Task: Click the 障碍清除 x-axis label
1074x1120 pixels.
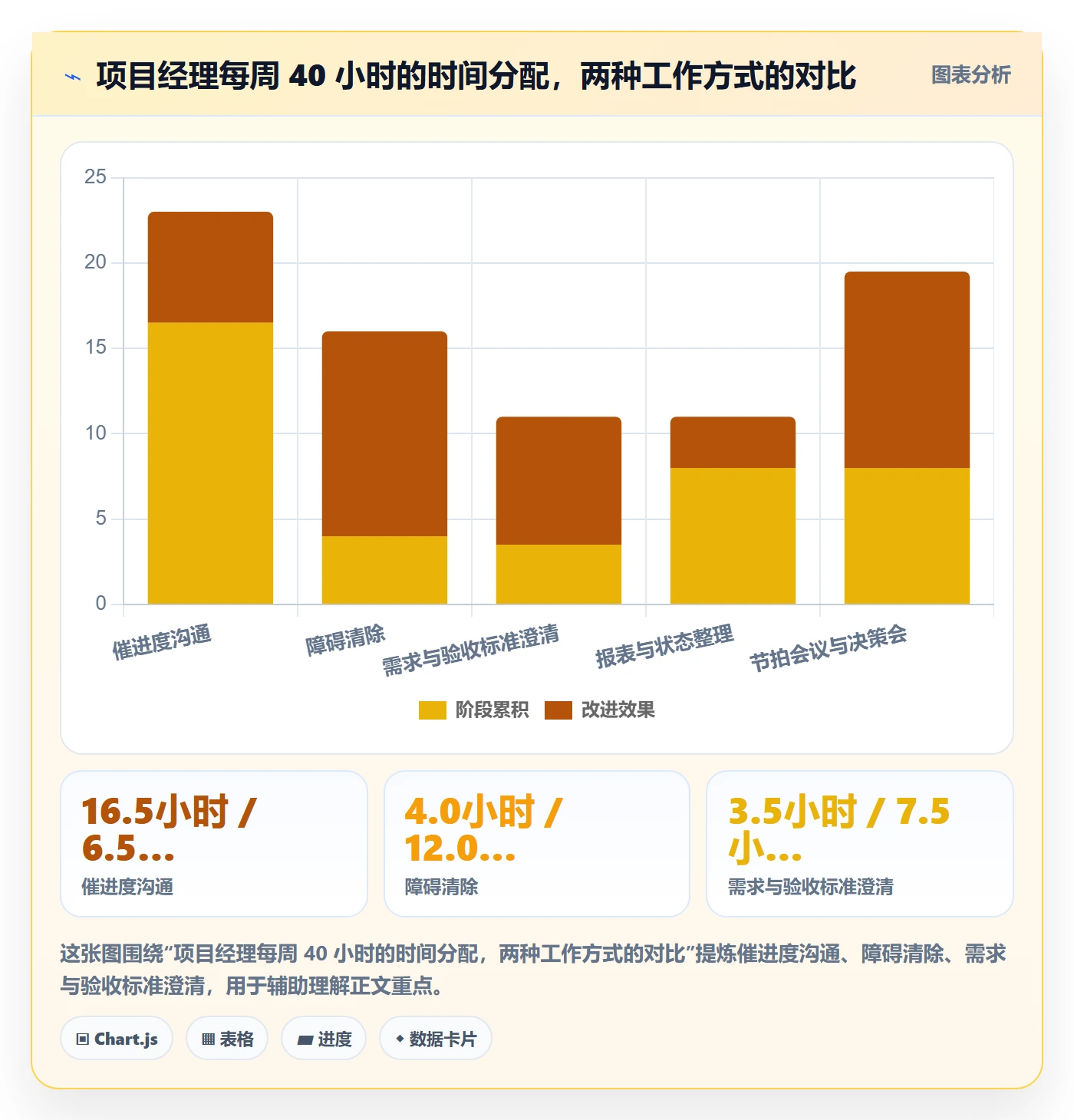Action: (345, 640)
